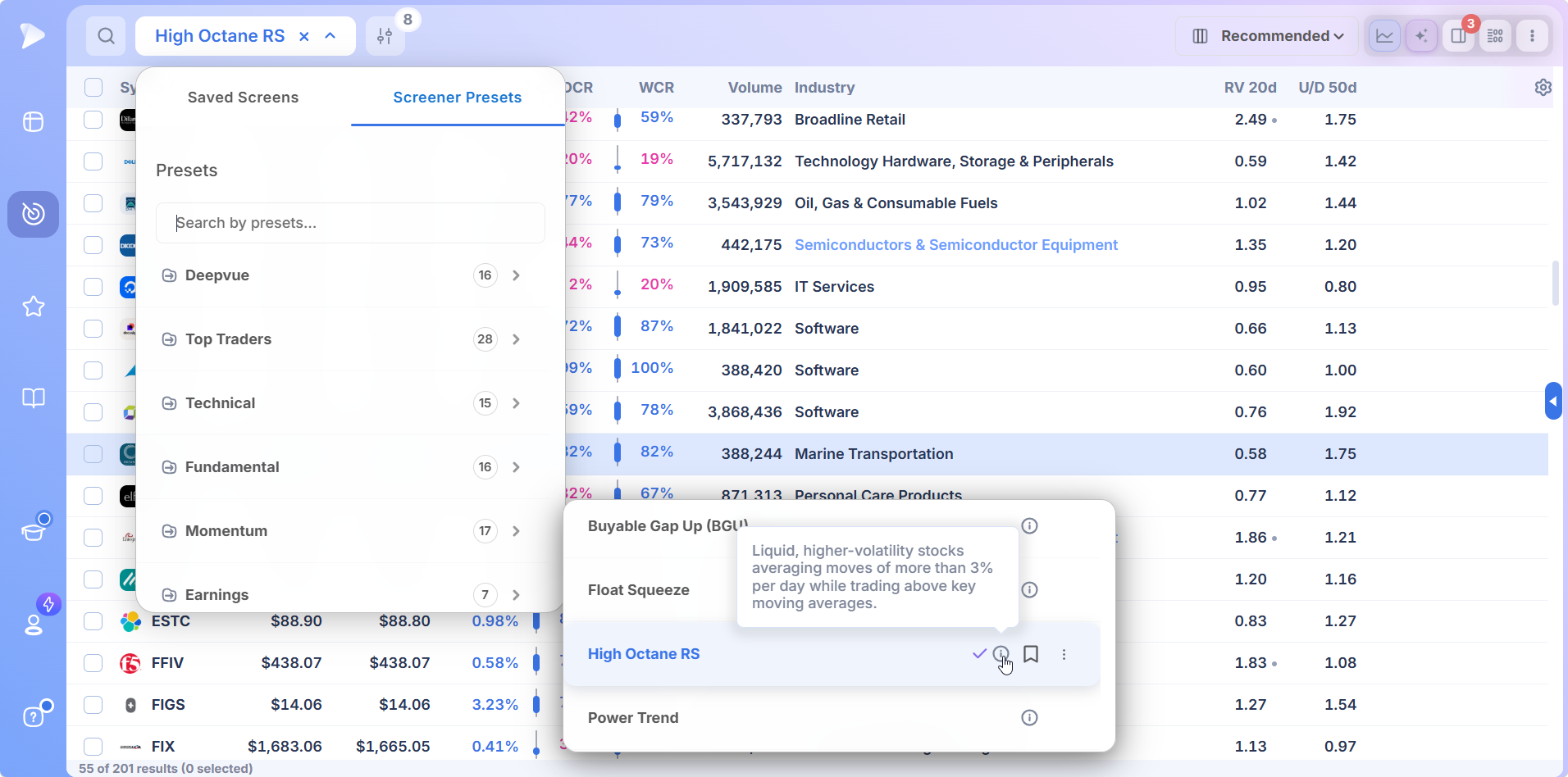This screenshot has width=1568, height=777.
Task: Open the side panel icon with badge 3
Action: point(1458,36)
